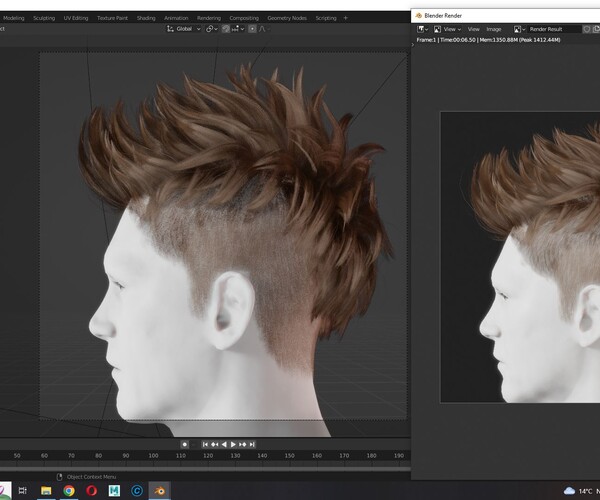Open the proportional editing falloff menu
Viewport: 600px width, 500px height.
pyautogui.click(x=264, y=29)
